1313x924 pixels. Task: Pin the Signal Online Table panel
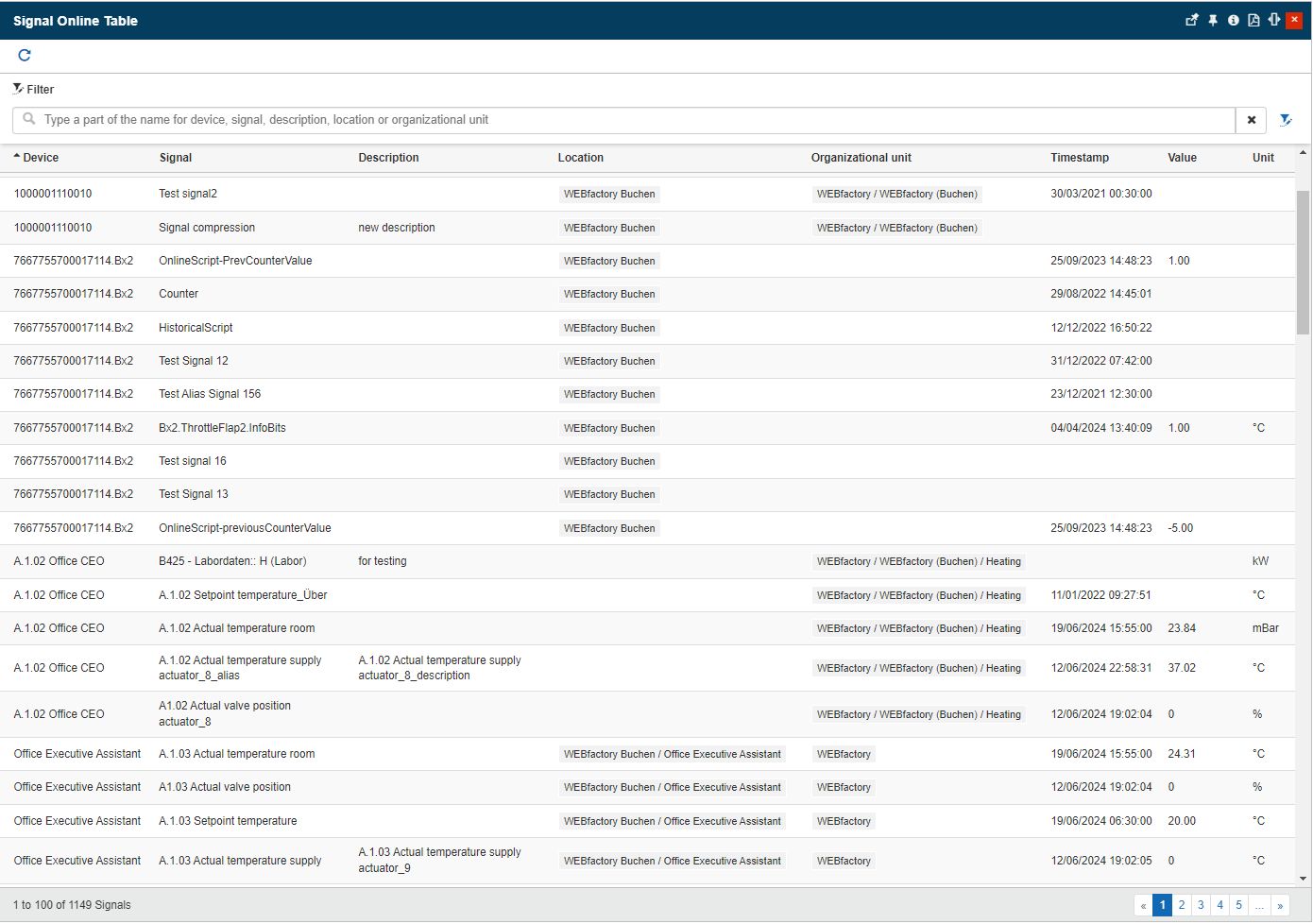1213,20
